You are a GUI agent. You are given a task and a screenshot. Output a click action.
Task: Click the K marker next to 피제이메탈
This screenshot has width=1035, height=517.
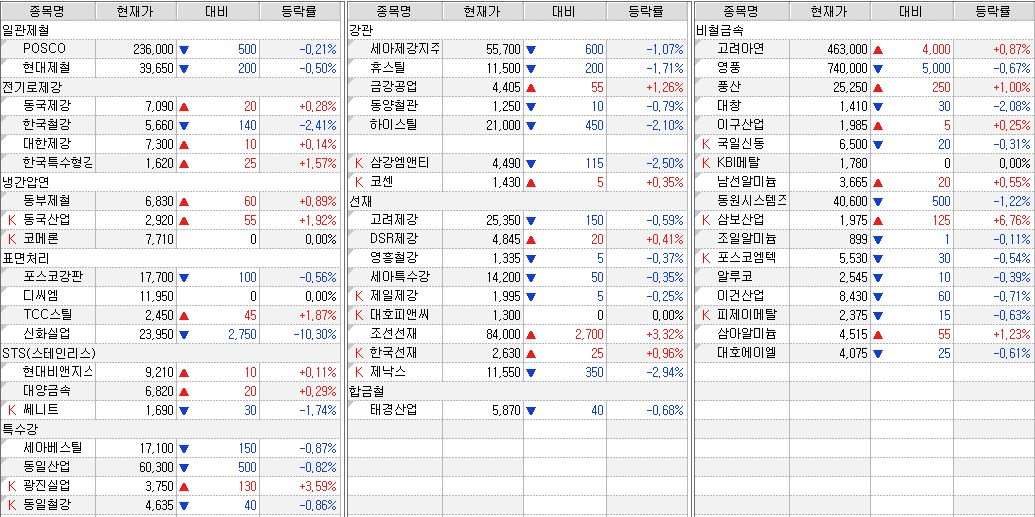pos(706,315)
